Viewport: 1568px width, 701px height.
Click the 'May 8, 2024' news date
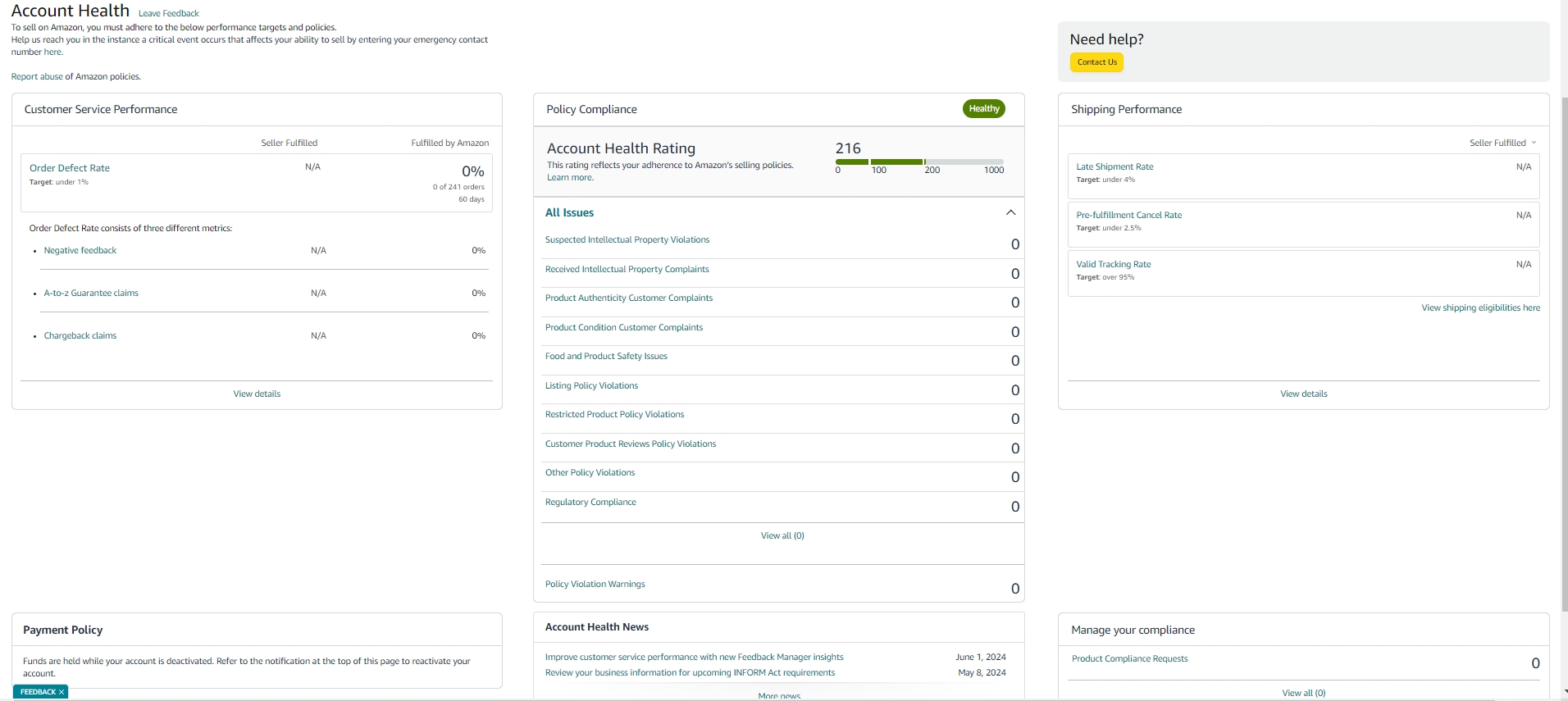[982, 672]
